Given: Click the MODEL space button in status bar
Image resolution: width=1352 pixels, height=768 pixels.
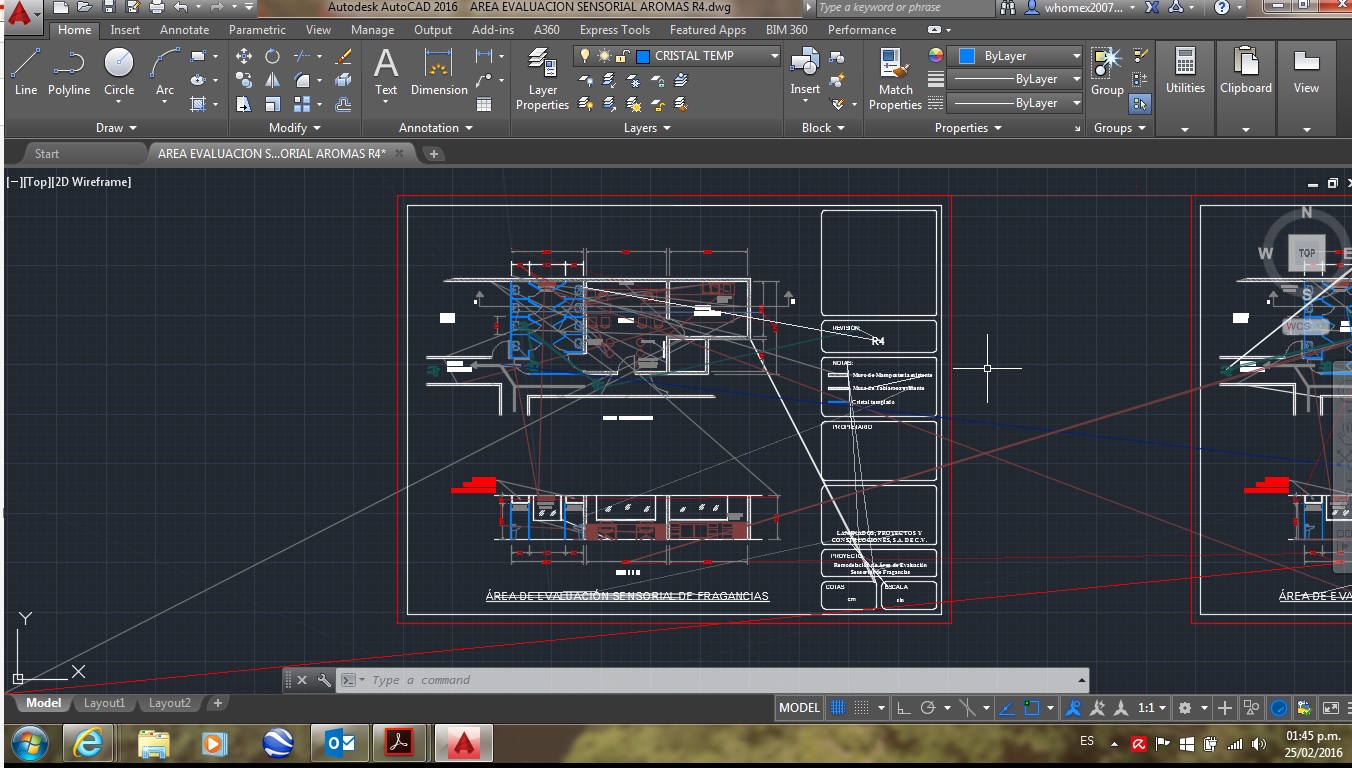Looking at the screenshot, I should click(x=799, y=707).
